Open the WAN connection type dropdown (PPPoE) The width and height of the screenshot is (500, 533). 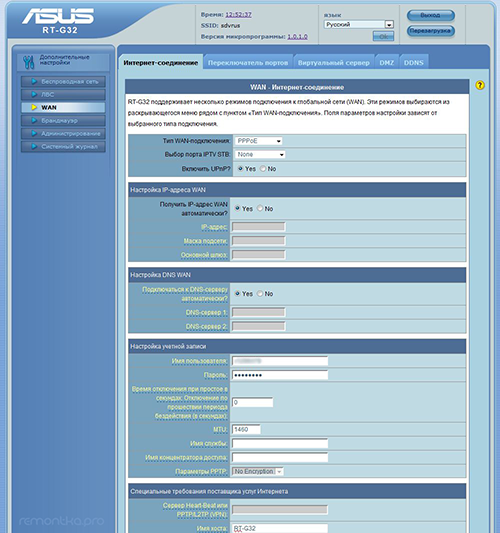(259, 141)
